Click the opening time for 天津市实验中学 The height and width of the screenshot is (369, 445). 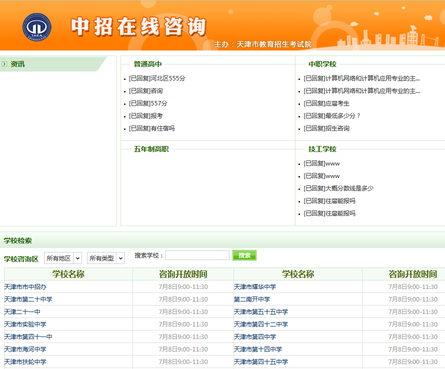tap(183, 324)
